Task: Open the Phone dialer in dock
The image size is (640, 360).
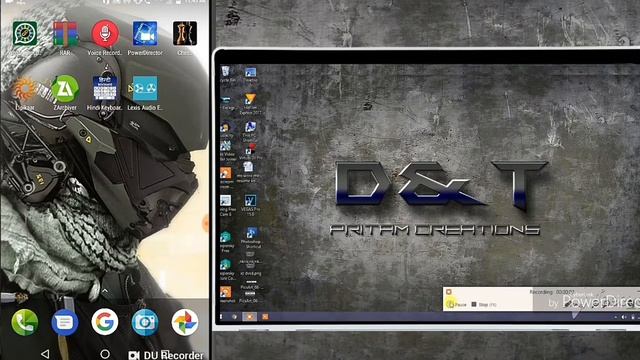Action: pos(25,322)
